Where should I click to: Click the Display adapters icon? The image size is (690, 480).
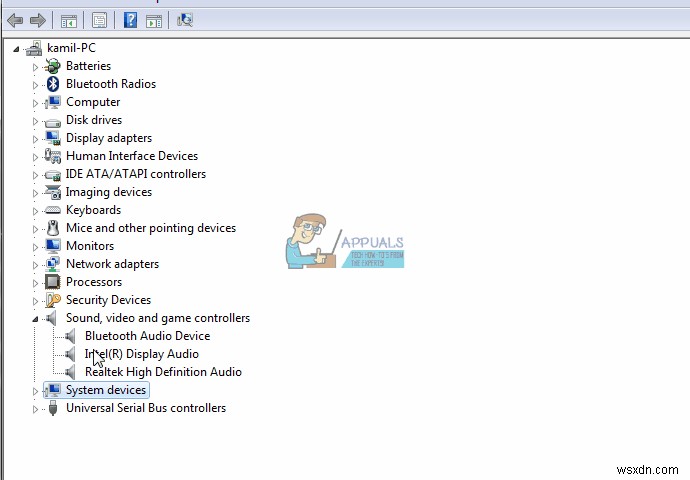pos(53,138)
